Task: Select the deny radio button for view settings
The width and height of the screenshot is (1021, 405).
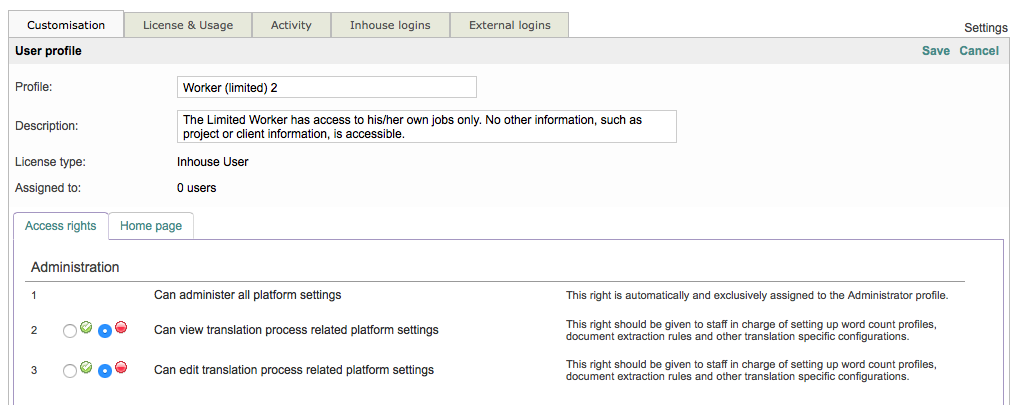Action: (105, 331)
